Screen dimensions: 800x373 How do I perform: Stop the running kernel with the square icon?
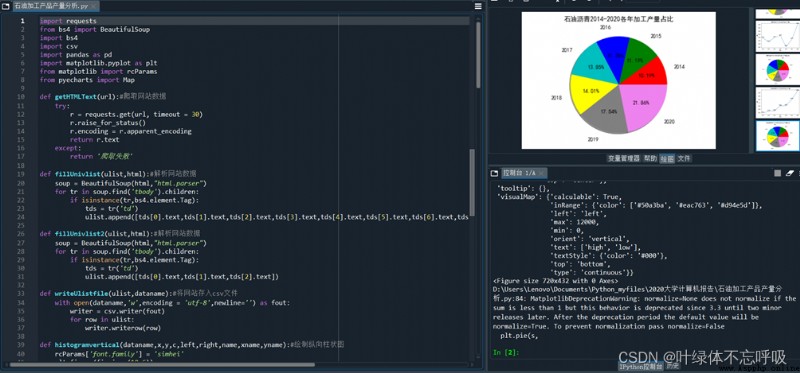(x=778, y=173)
